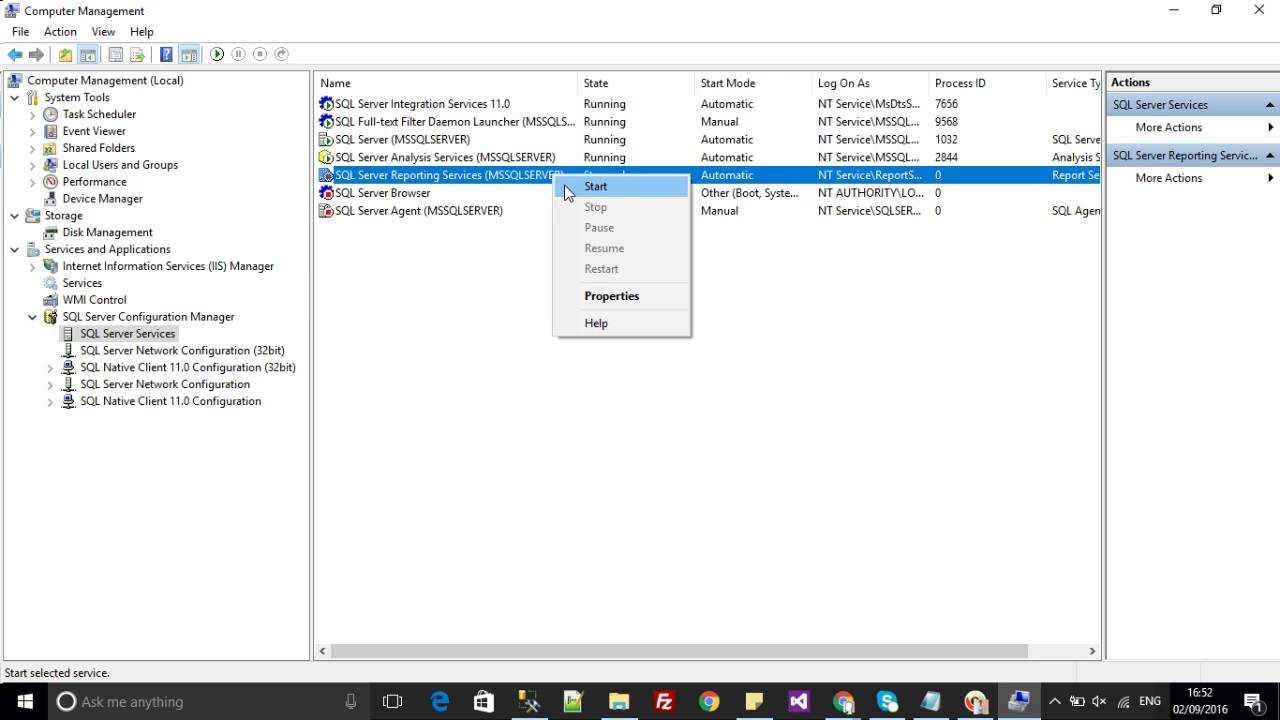This screenshot has width=1280, height=720.
Task: Open FileZilla from the taskbar
Action: (664, 701)
